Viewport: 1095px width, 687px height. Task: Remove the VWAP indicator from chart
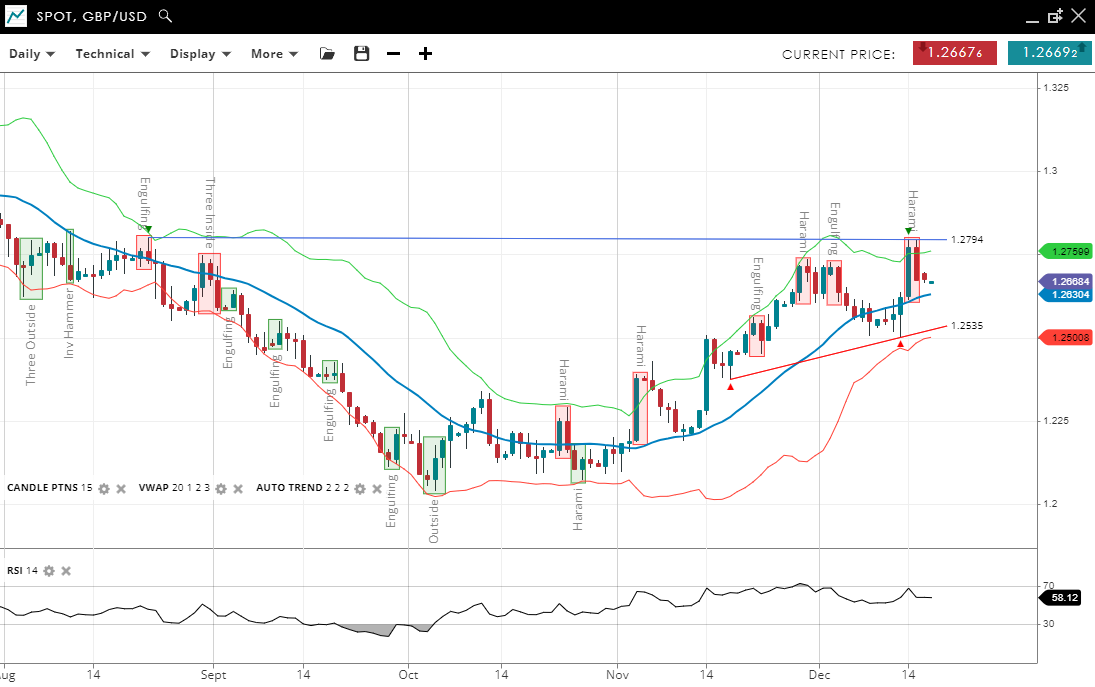[x=238, y=489]
